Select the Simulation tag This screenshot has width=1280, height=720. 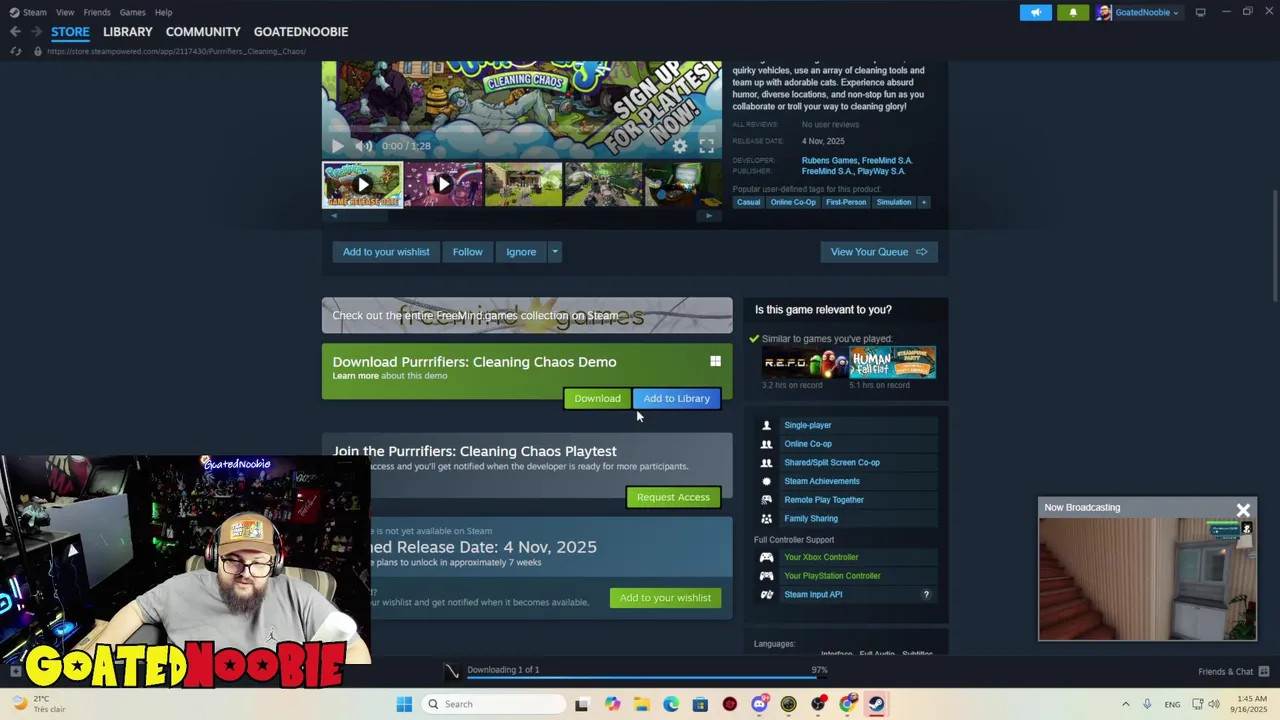(x=894, y=202)
